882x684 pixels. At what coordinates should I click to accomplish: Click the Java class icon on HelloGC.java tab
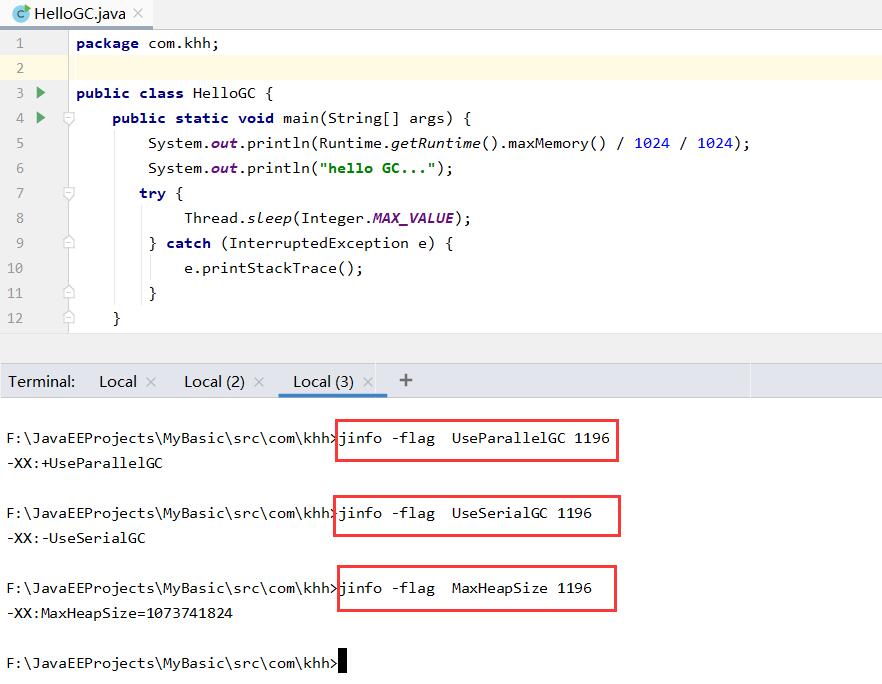click(x=21, y=14)
